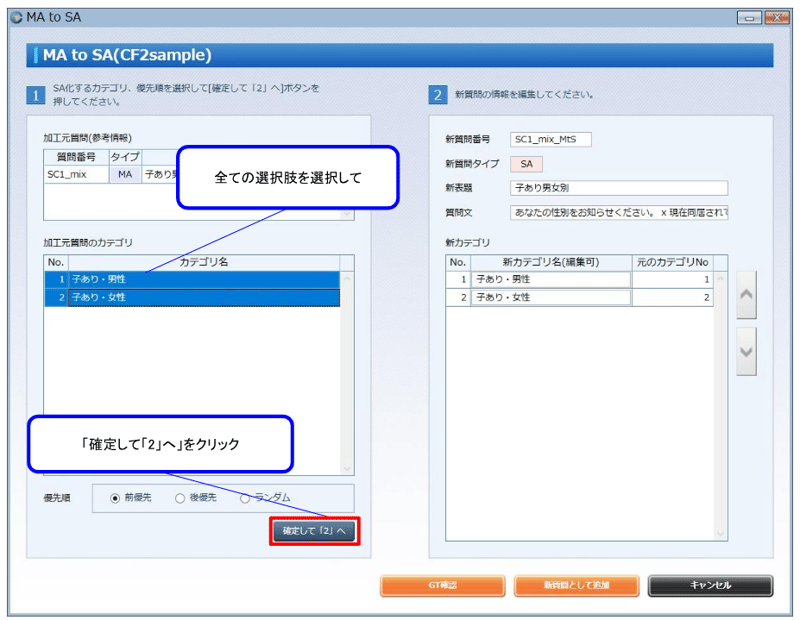Close the MA to SA window
Screen dimensions: 800x620
click(x=776, y=17)
